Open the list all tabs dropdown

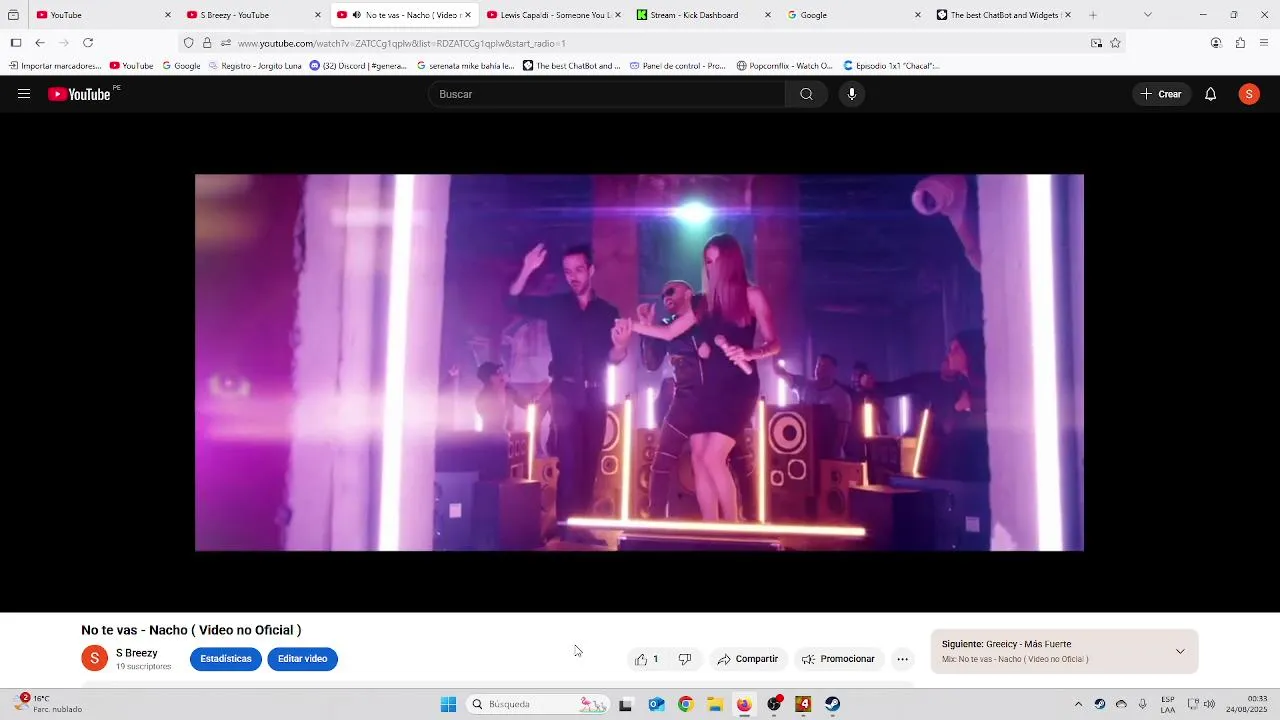[1147, 15]
